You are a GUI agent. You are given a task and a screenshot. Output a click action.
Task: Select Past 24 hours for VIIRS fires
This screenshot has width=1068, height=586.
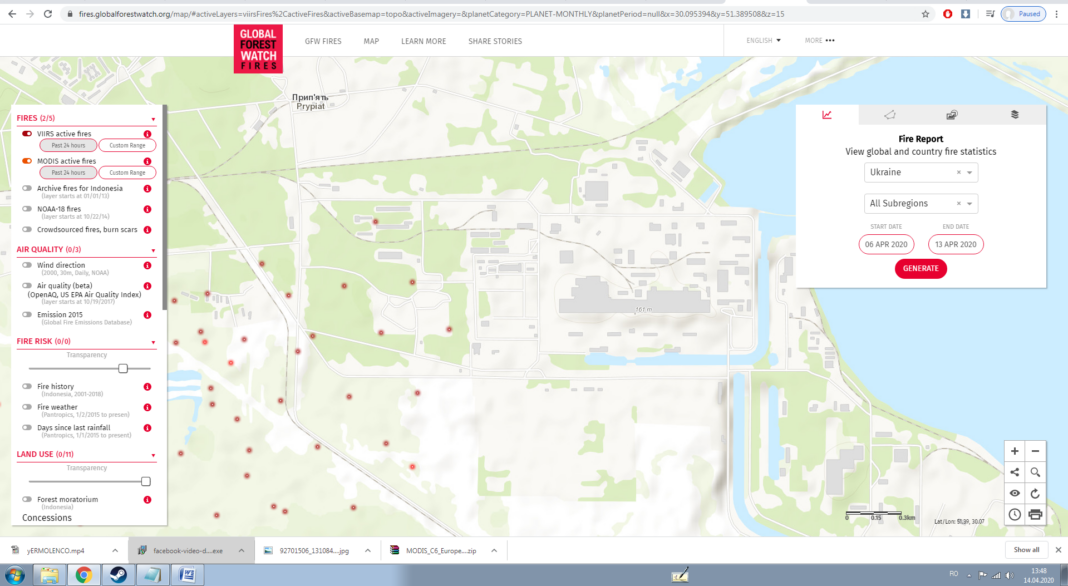(68, 145)
